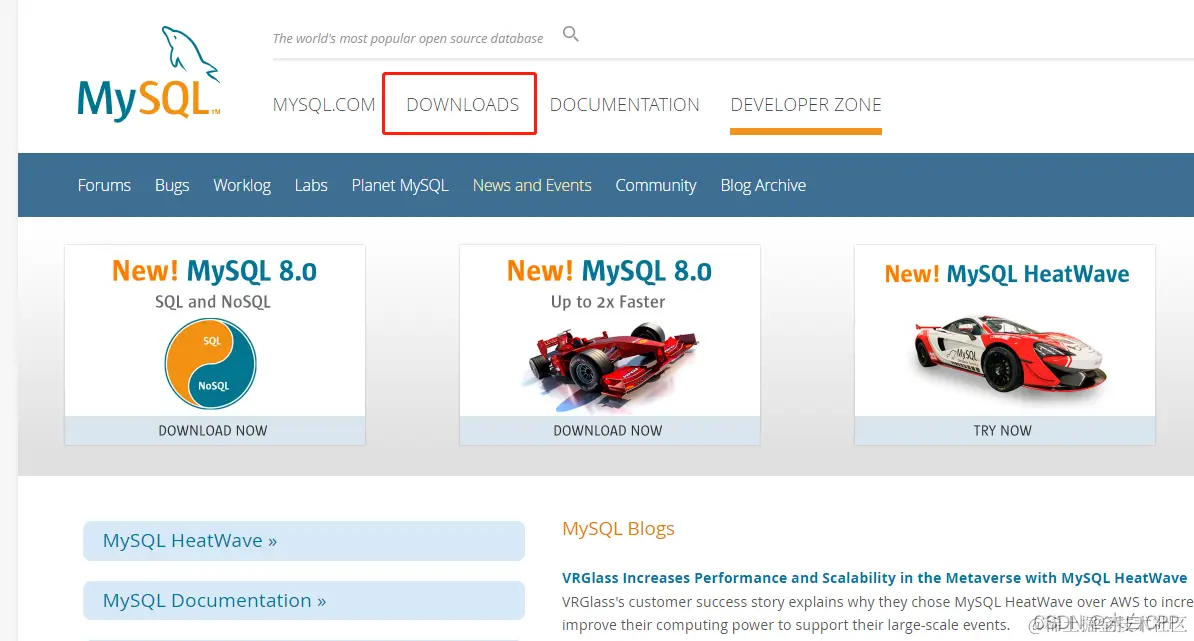Image resolution: width=1194 pixels, height=641 pixels.
Task: Open the MySQL Documentation » link
Action: [304, 601]
